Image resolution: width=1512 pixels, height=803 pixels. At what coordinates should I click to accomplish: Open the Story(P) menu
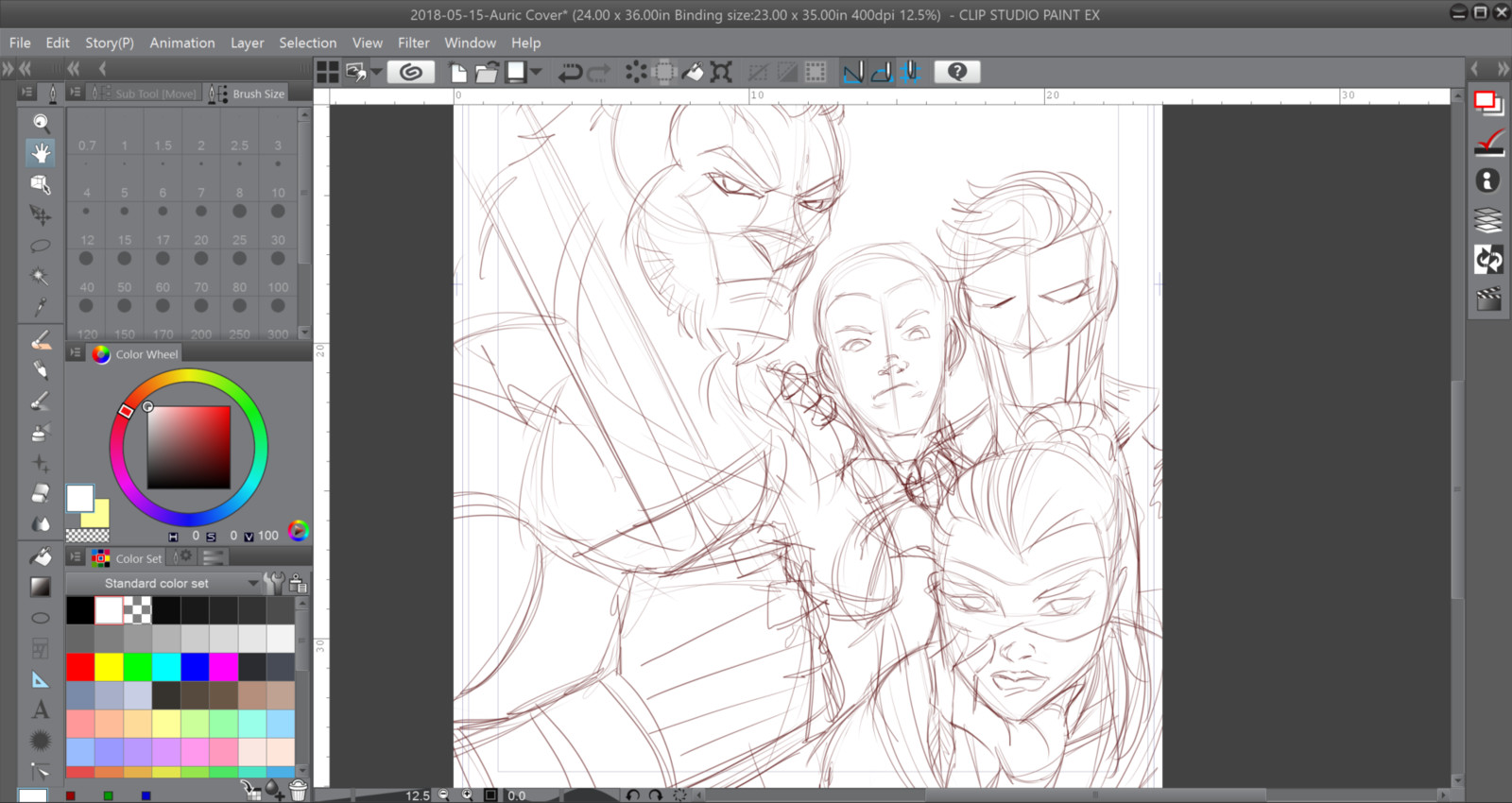click(x=110, y=43)
